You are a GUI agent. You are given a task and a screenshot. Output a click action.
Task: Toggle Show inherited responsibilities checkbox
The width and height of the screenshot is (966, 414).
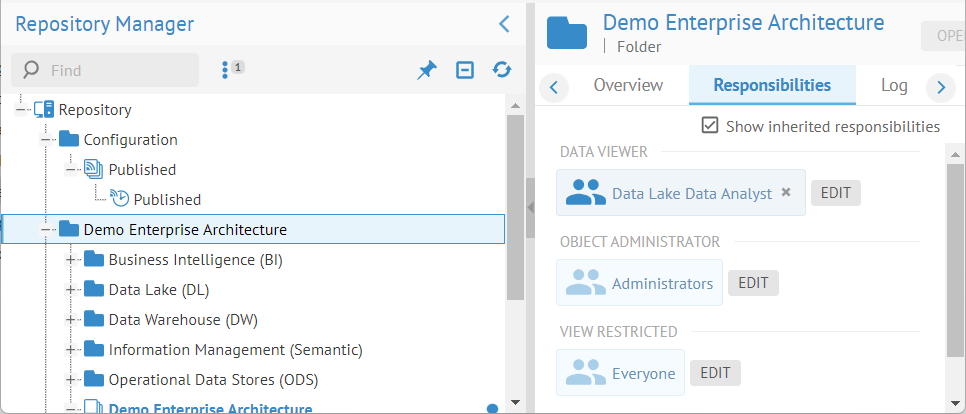coord(710,126)
